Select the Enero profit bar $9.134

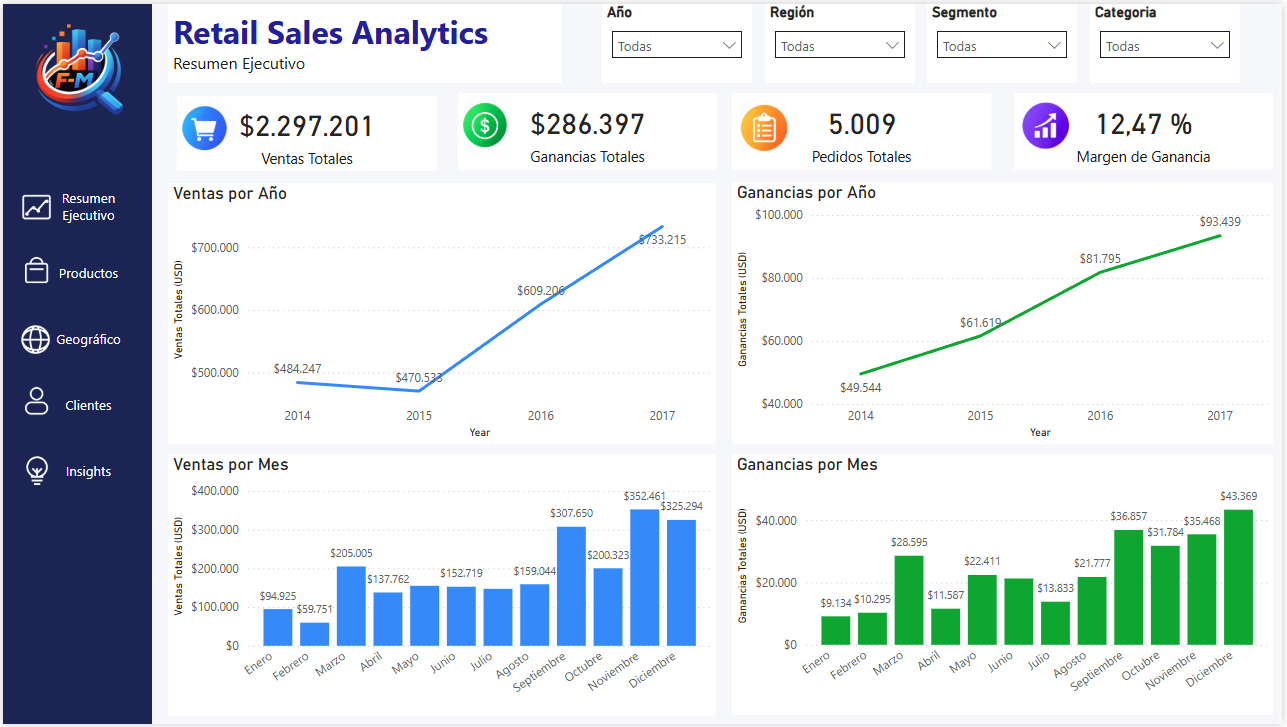click(835, 630)
